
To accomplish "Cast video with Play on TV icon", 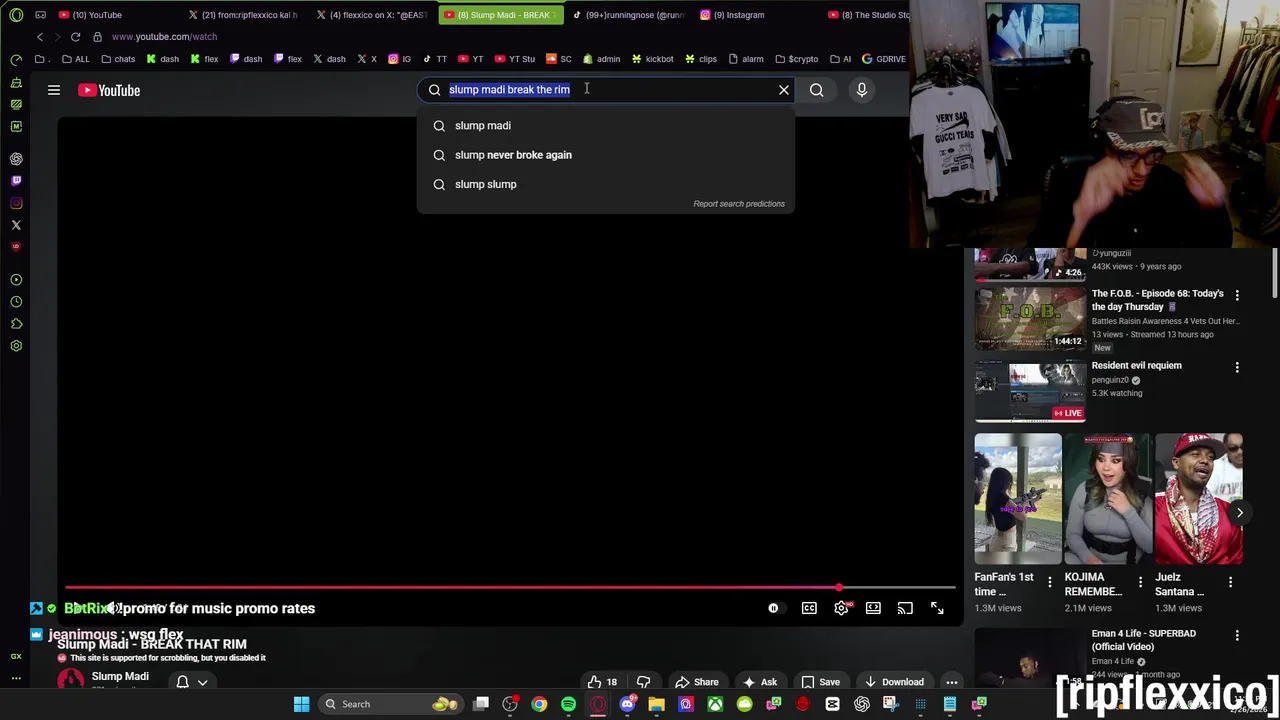I will [905, 608].
